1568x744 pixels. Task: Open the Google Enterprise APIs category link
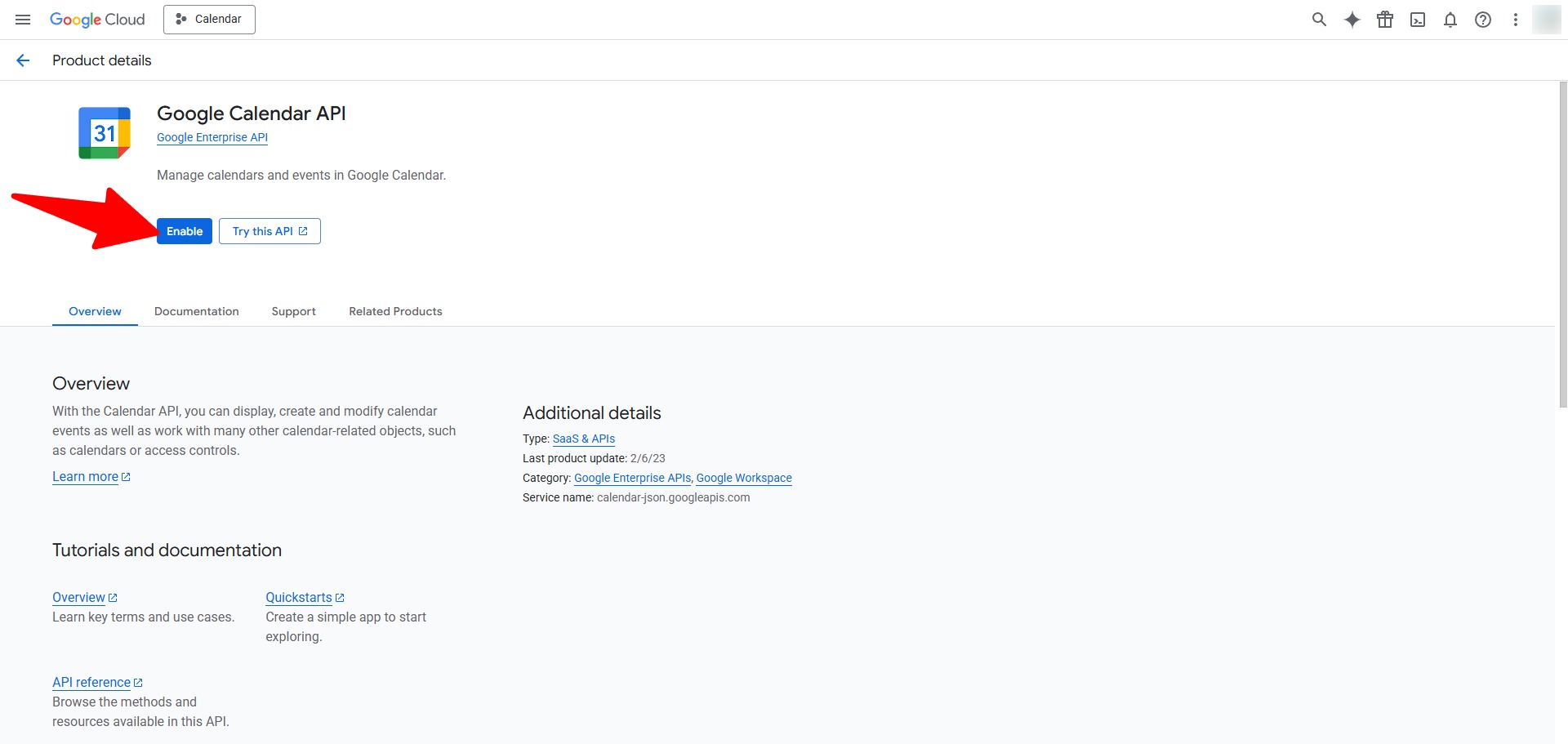633,478
